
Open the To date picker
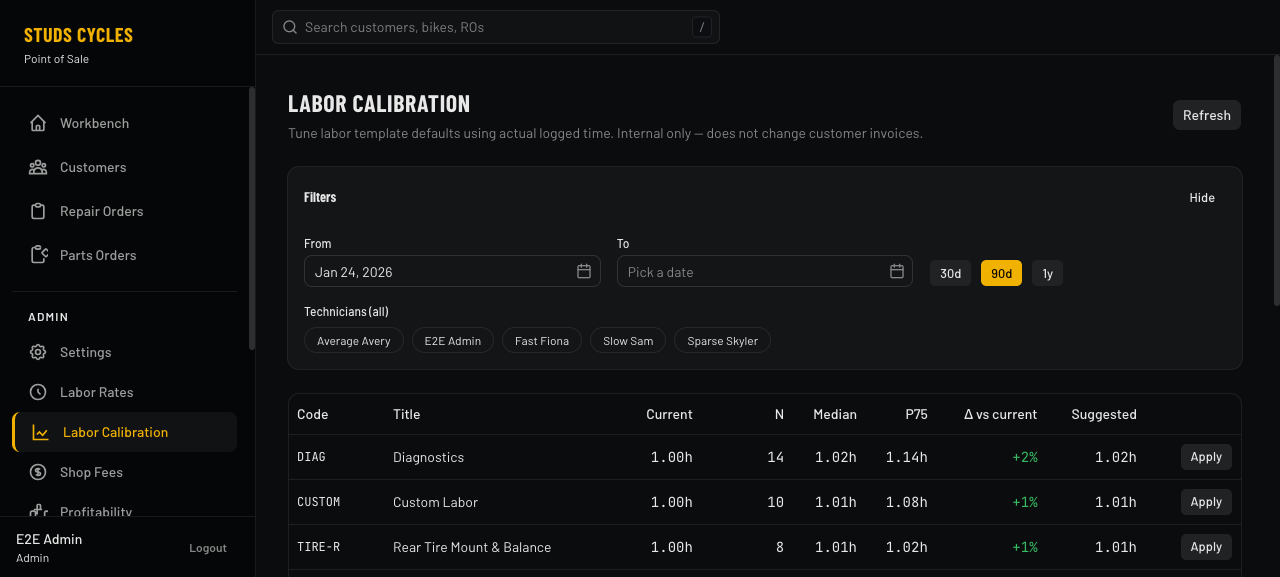(x=765, y=271)
